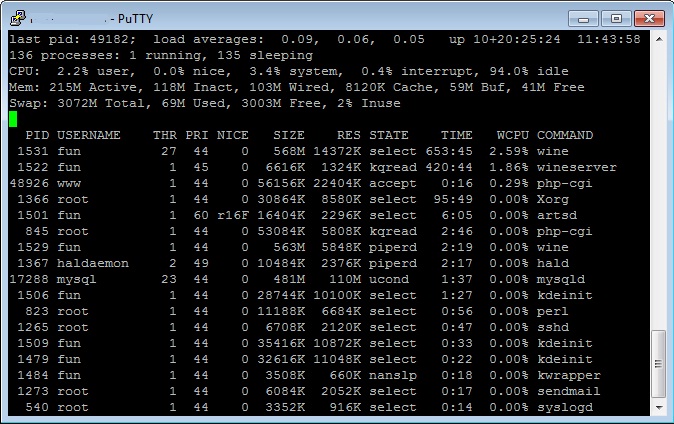Click the sshd process command
Viewport: 674px width, 424px height.
click(552, 327)
